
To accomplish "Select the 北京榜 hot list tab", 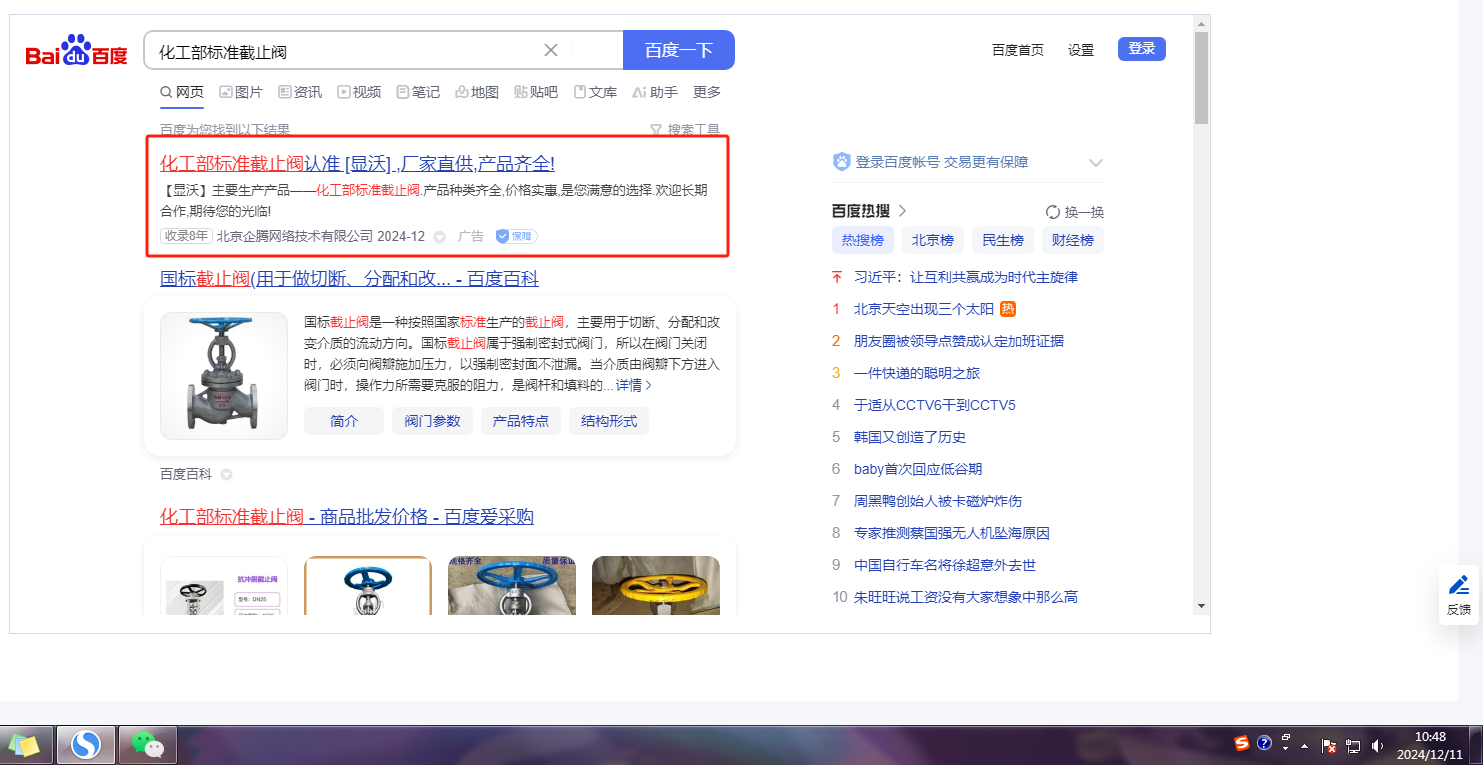I will click(933, 240).
